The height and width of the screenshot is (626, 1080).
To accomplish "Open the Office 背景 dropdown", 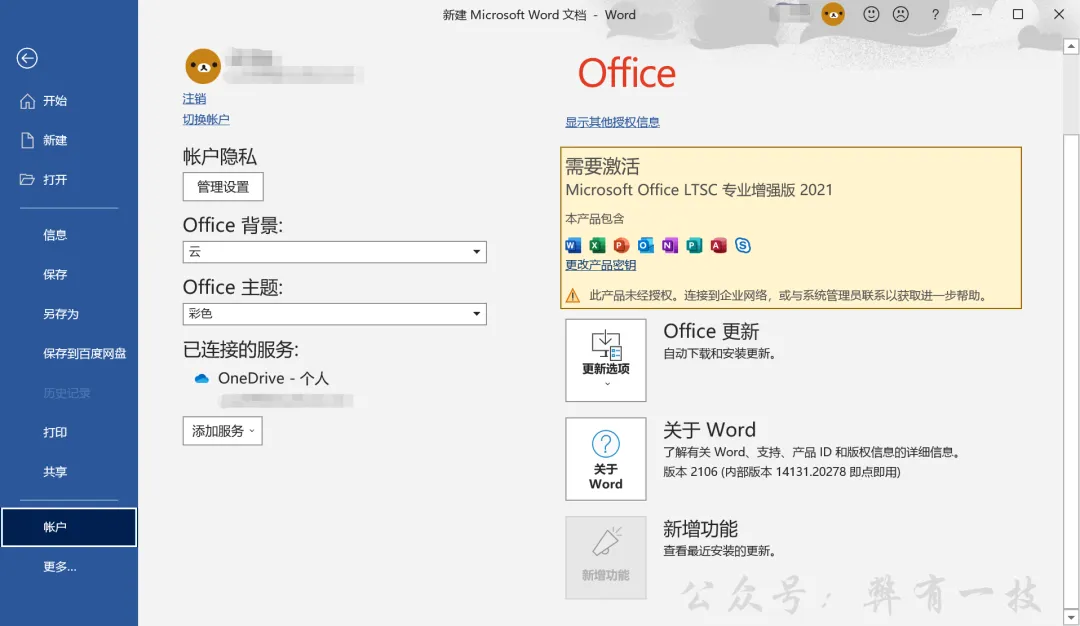I will click(335, 252).
